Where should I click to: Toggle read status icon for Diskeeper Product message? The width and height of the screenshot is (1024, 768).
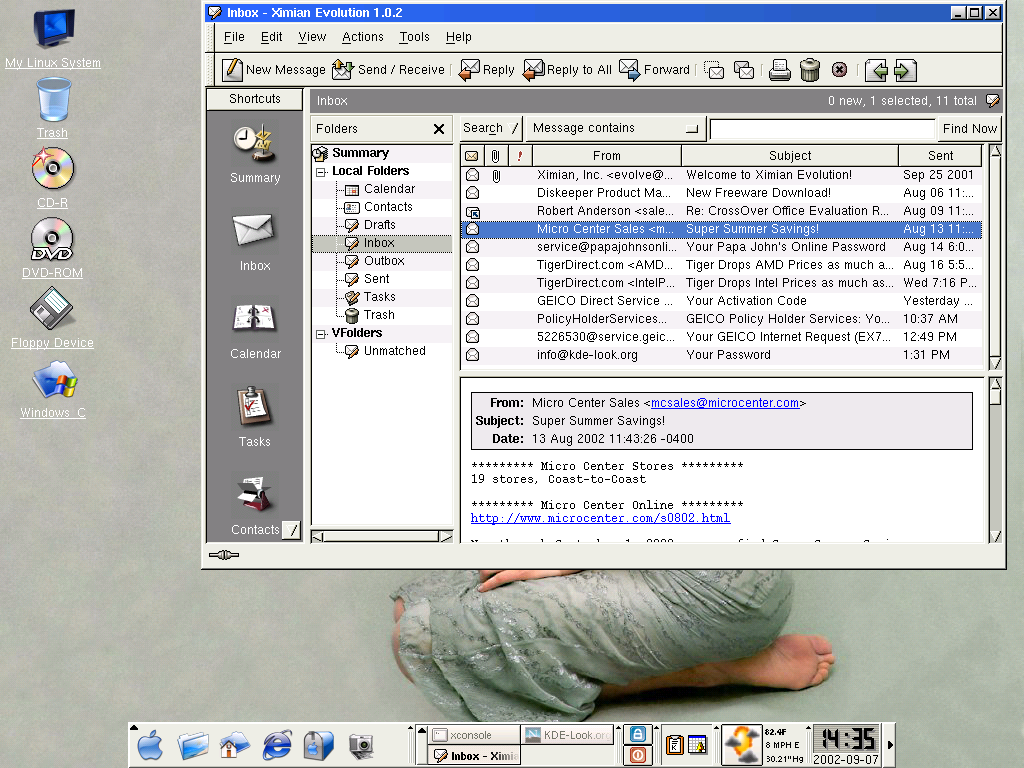472,193
